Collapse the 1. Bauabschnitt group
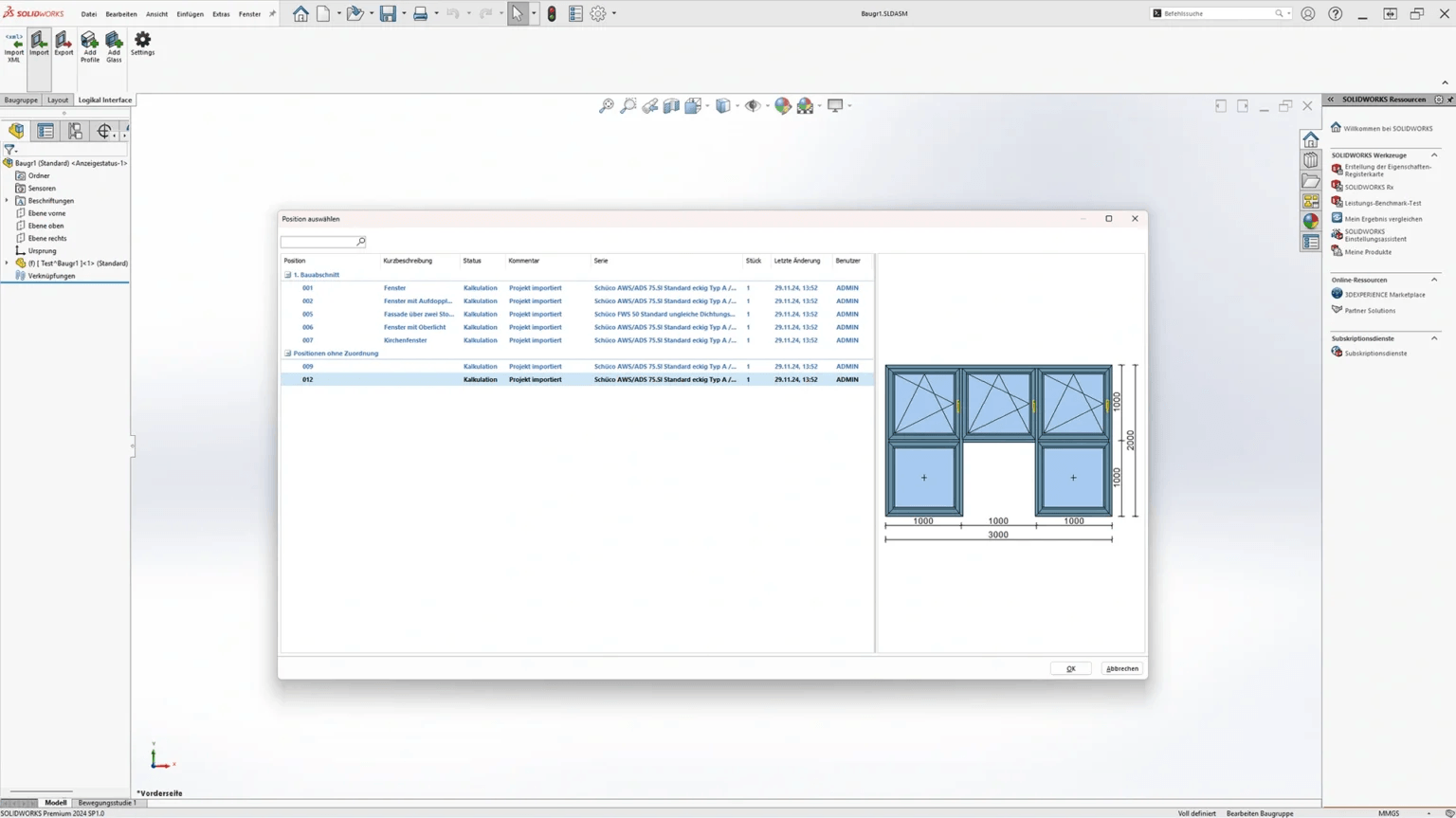This screenshot has height=818, width=1456. [288, 275]
